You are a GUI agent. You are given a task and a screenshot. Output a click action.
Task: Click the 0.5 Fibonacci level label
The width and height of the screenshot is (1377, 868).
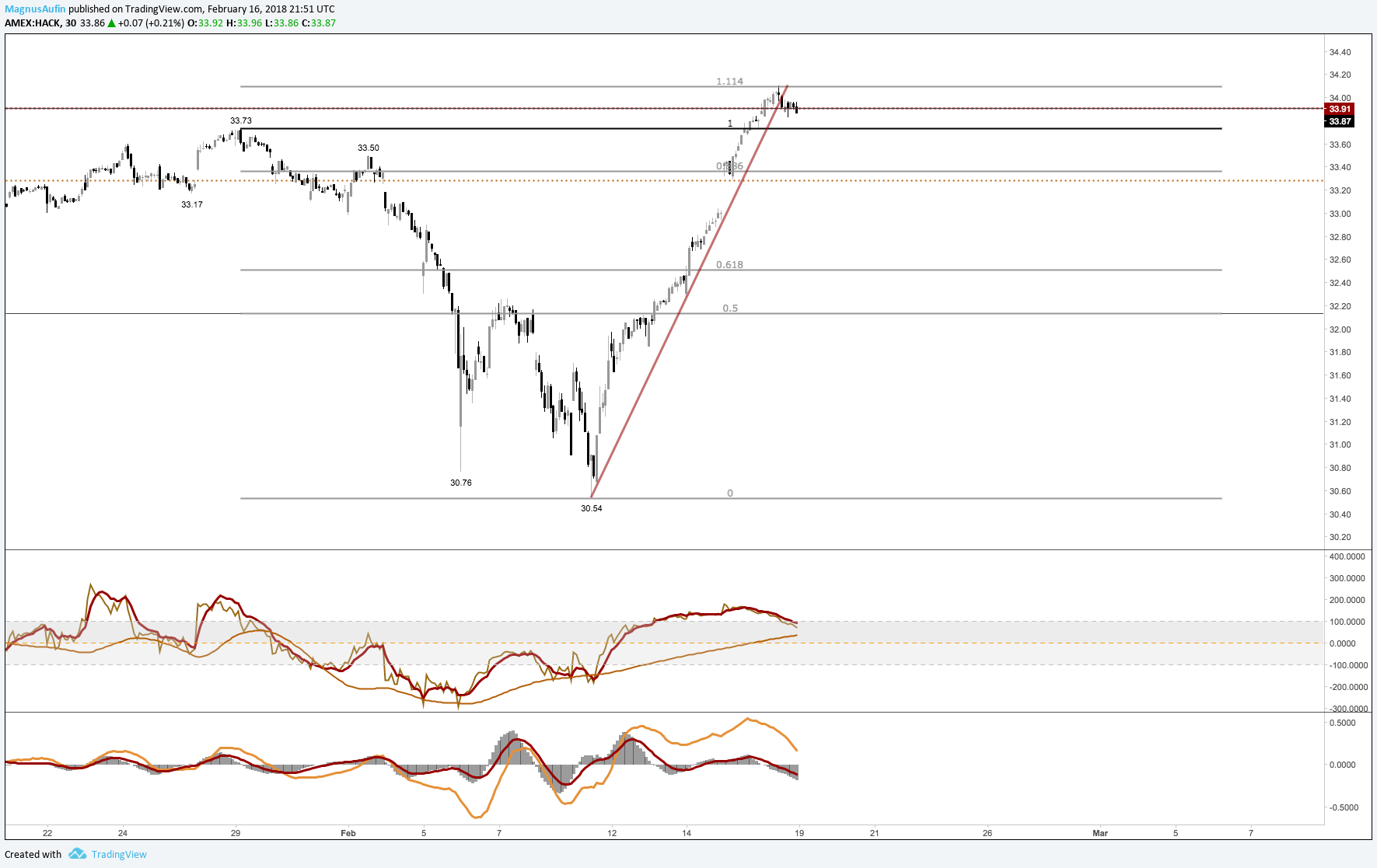(x=730, y=308)
